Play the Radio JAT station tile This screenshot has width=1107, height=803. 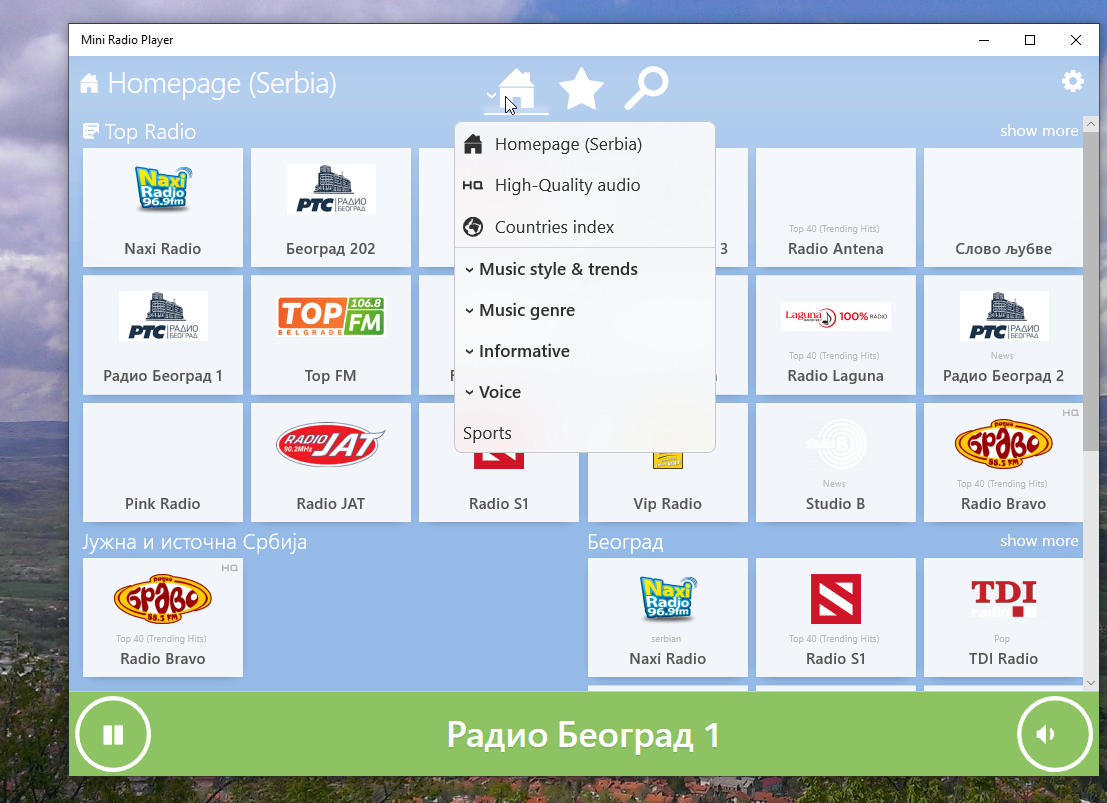pos(331,463)
